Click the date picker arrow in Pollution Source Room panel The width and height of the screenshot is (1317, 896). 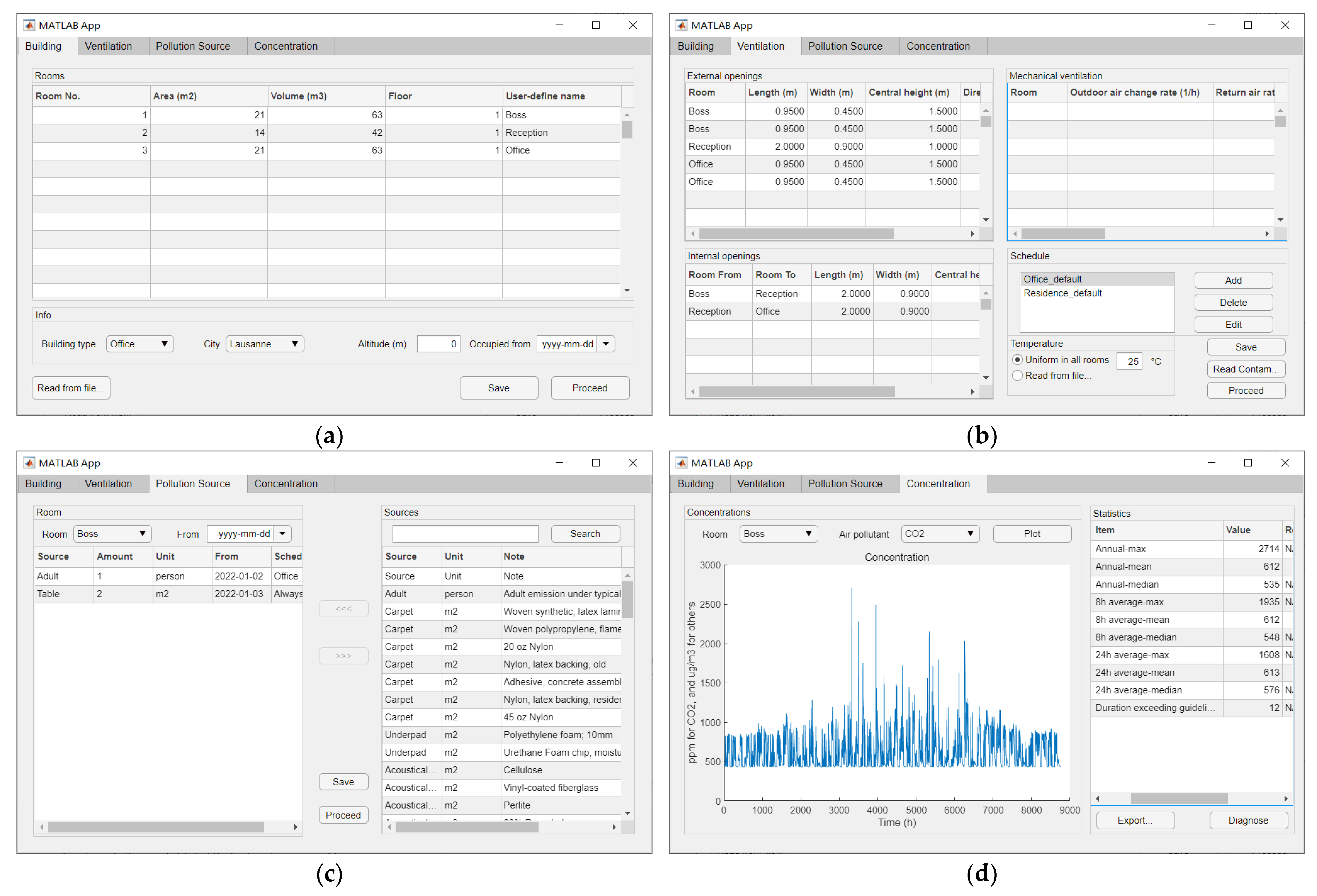[282, 534]
